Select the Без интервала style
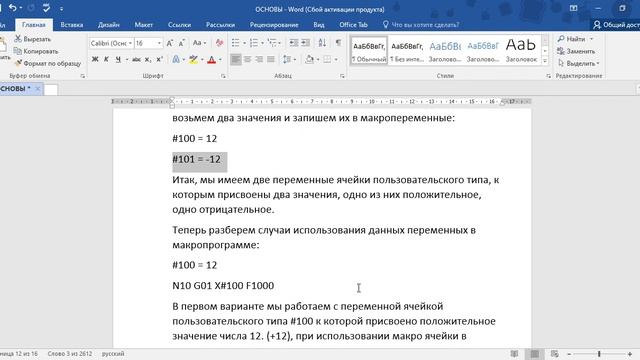Screen dimensions: 640x360 (x=407, y=51)
